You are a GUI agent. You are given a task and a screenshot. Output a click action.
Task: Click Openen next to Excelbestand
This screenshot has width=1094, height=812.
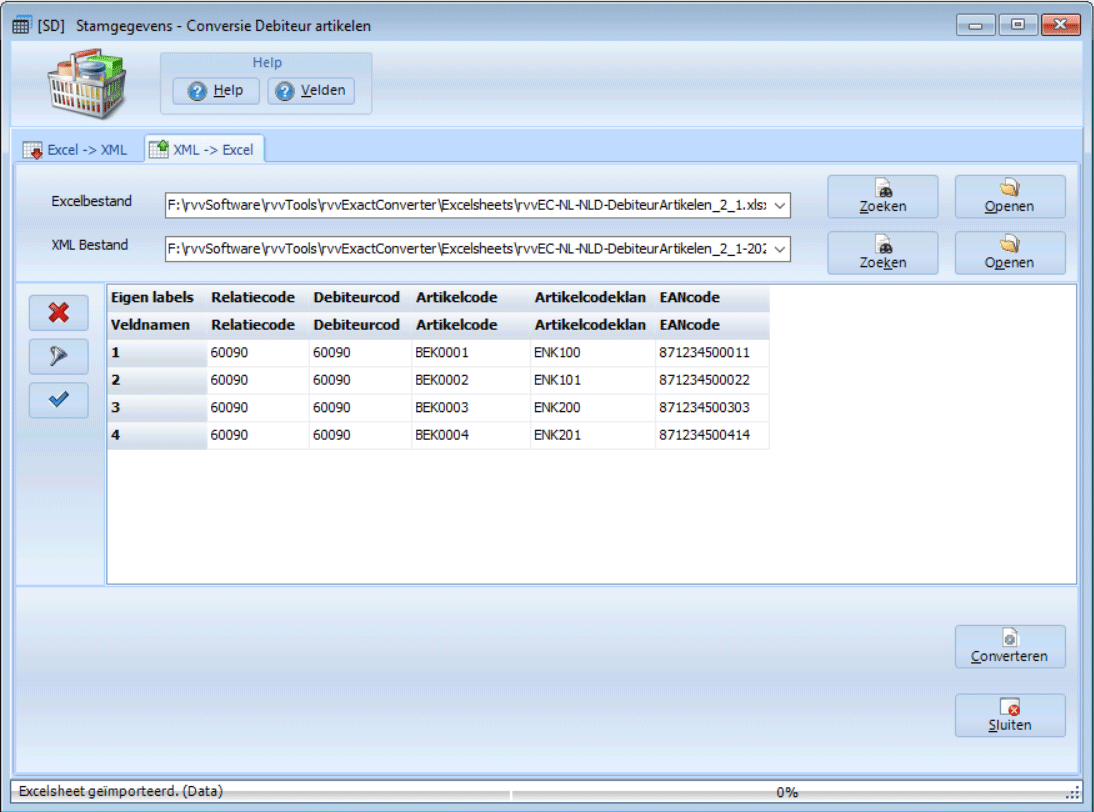point(1010,197)
